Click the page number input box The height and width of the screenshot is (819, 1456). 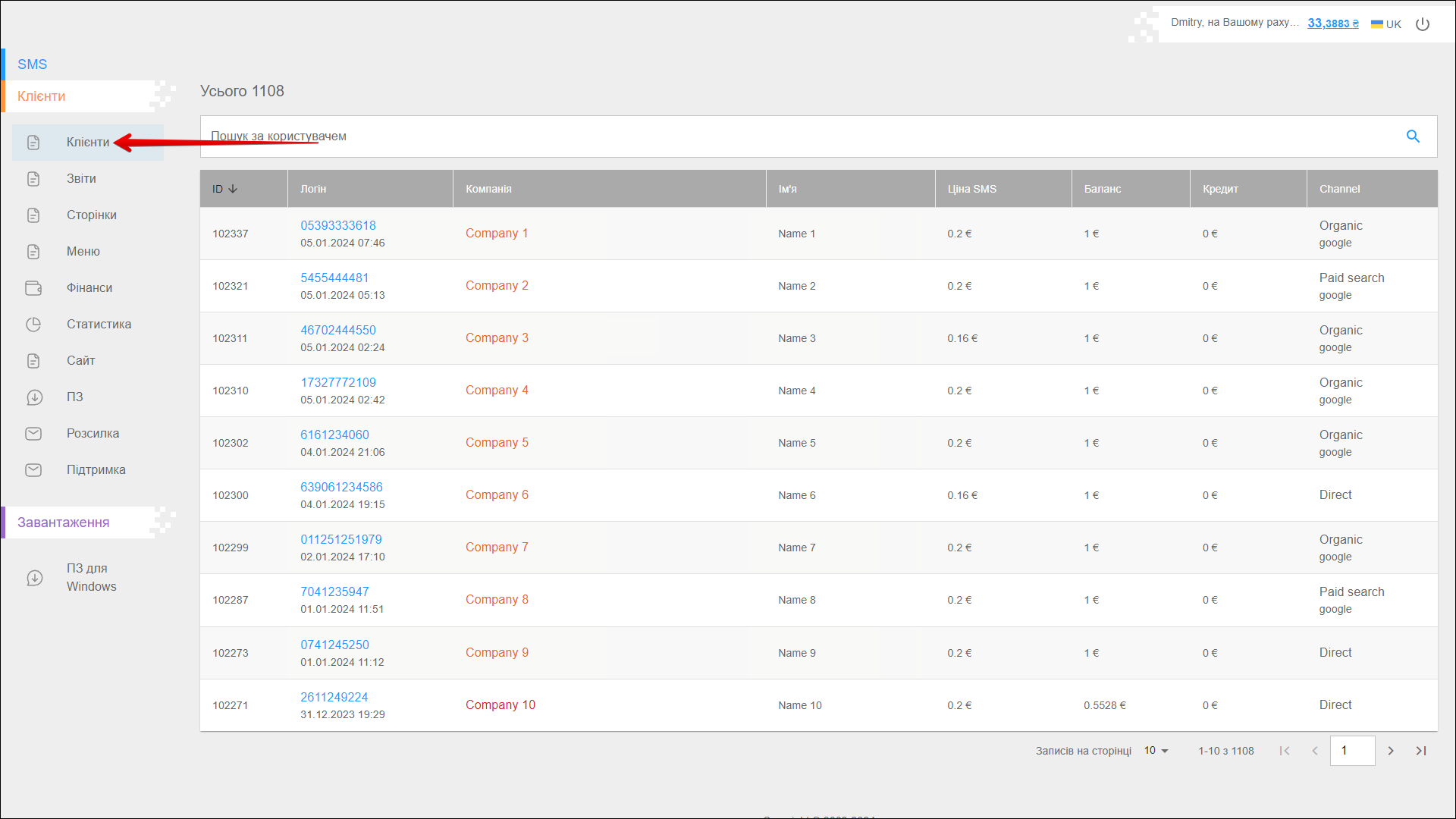(1352, 751)
